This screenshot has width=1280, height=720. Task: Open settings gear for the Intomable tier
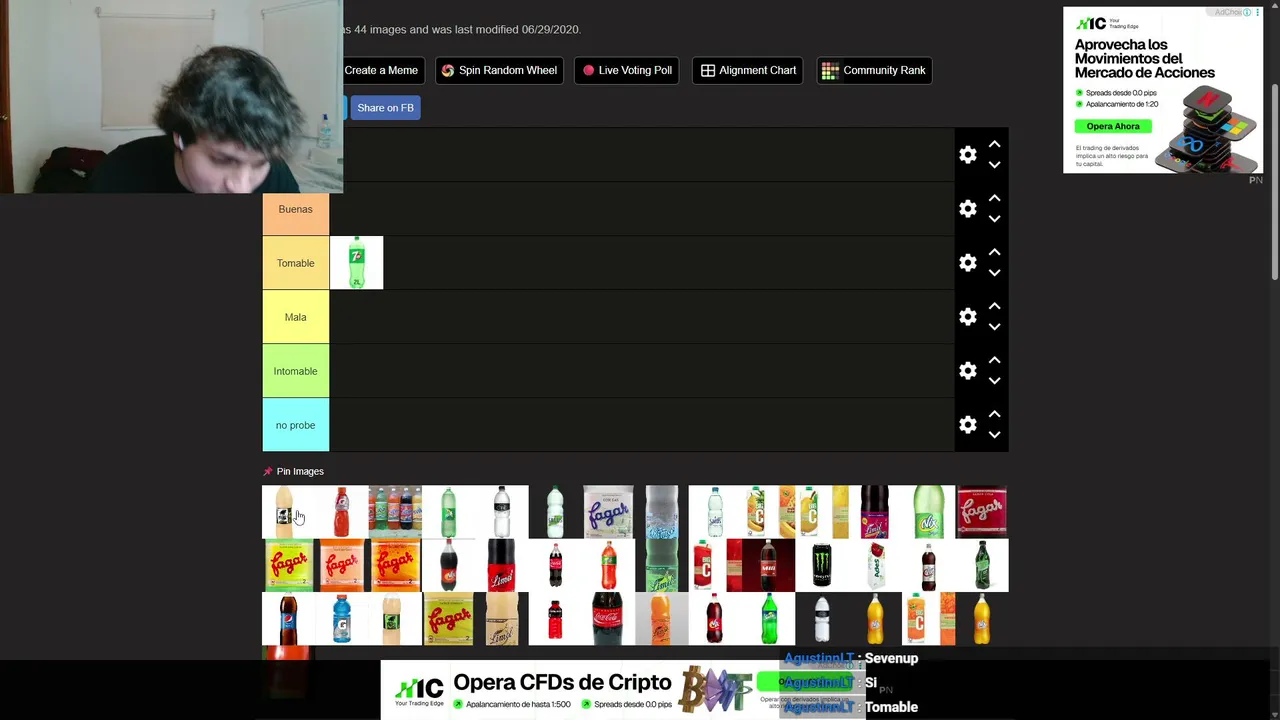click(967, 371)
